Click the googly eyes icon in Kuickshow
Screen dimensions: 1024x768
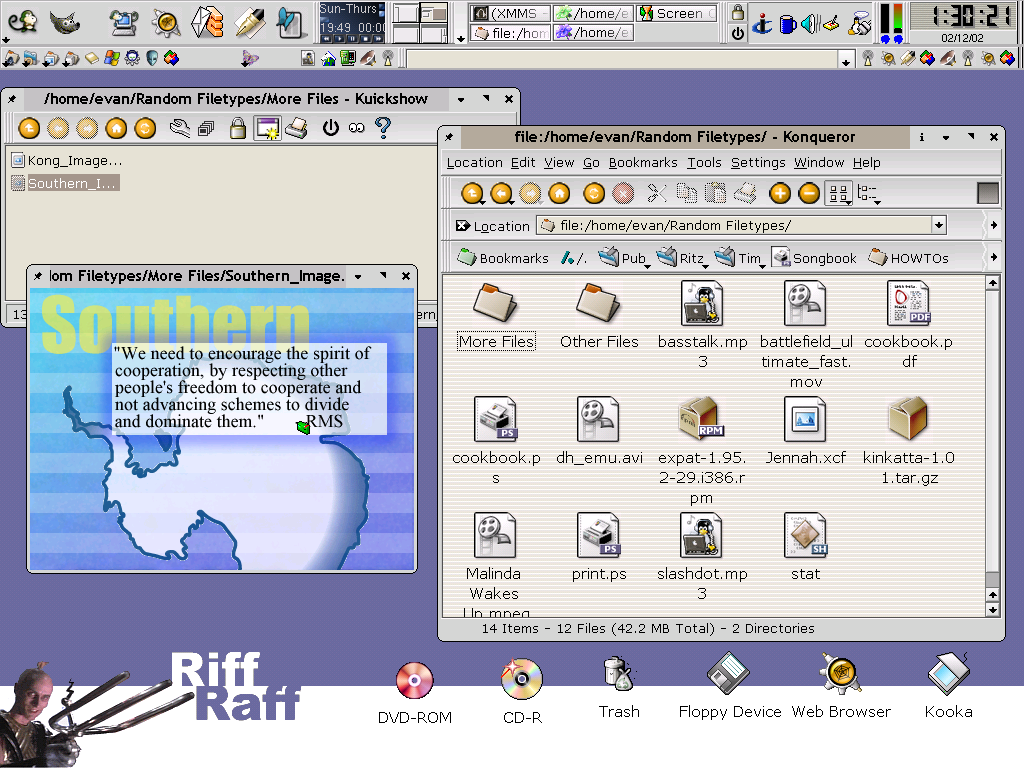[357, 128]
